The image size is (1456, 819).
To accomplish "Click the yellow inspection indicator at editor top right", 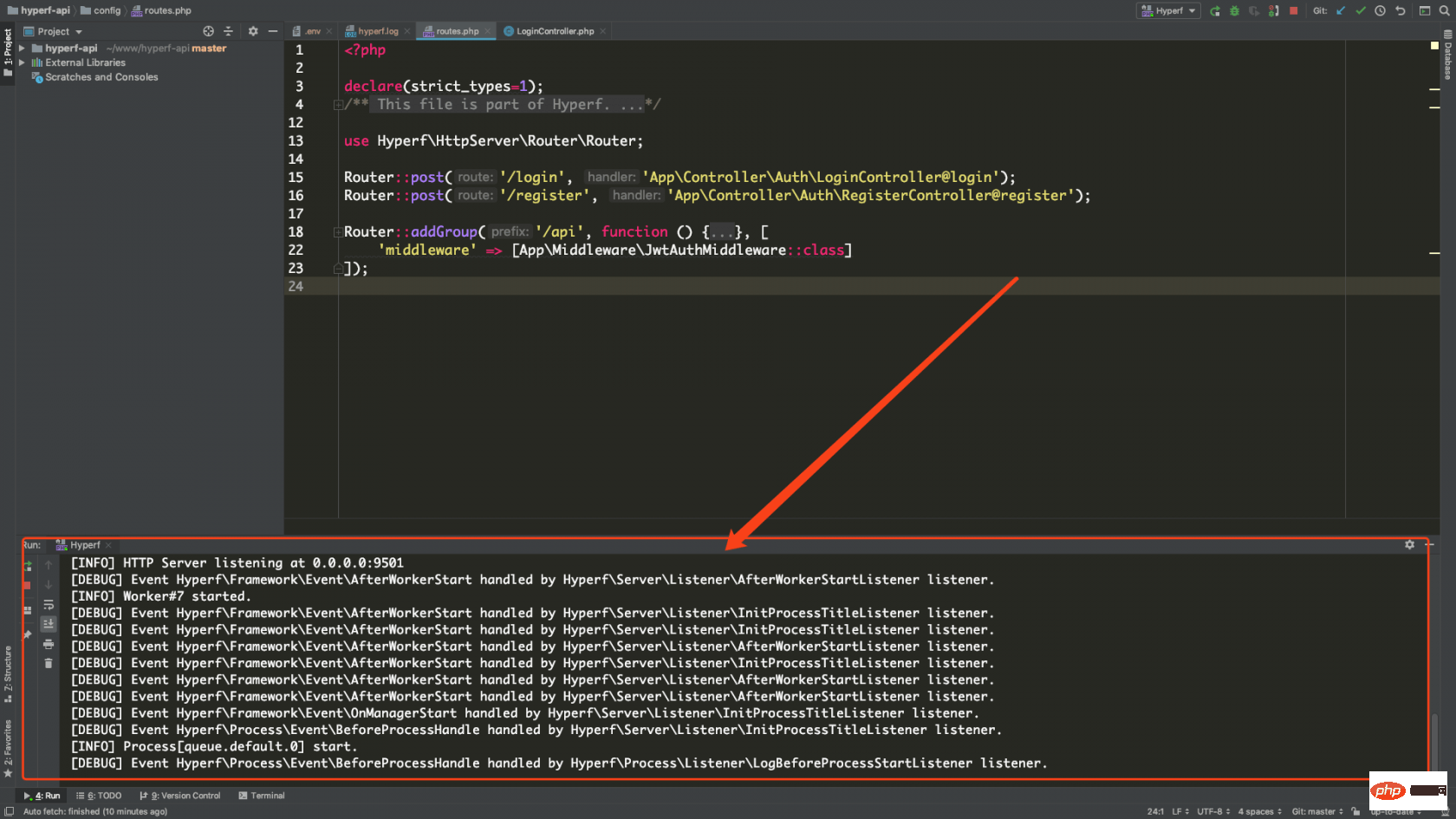I will (x=1434, y=45).
